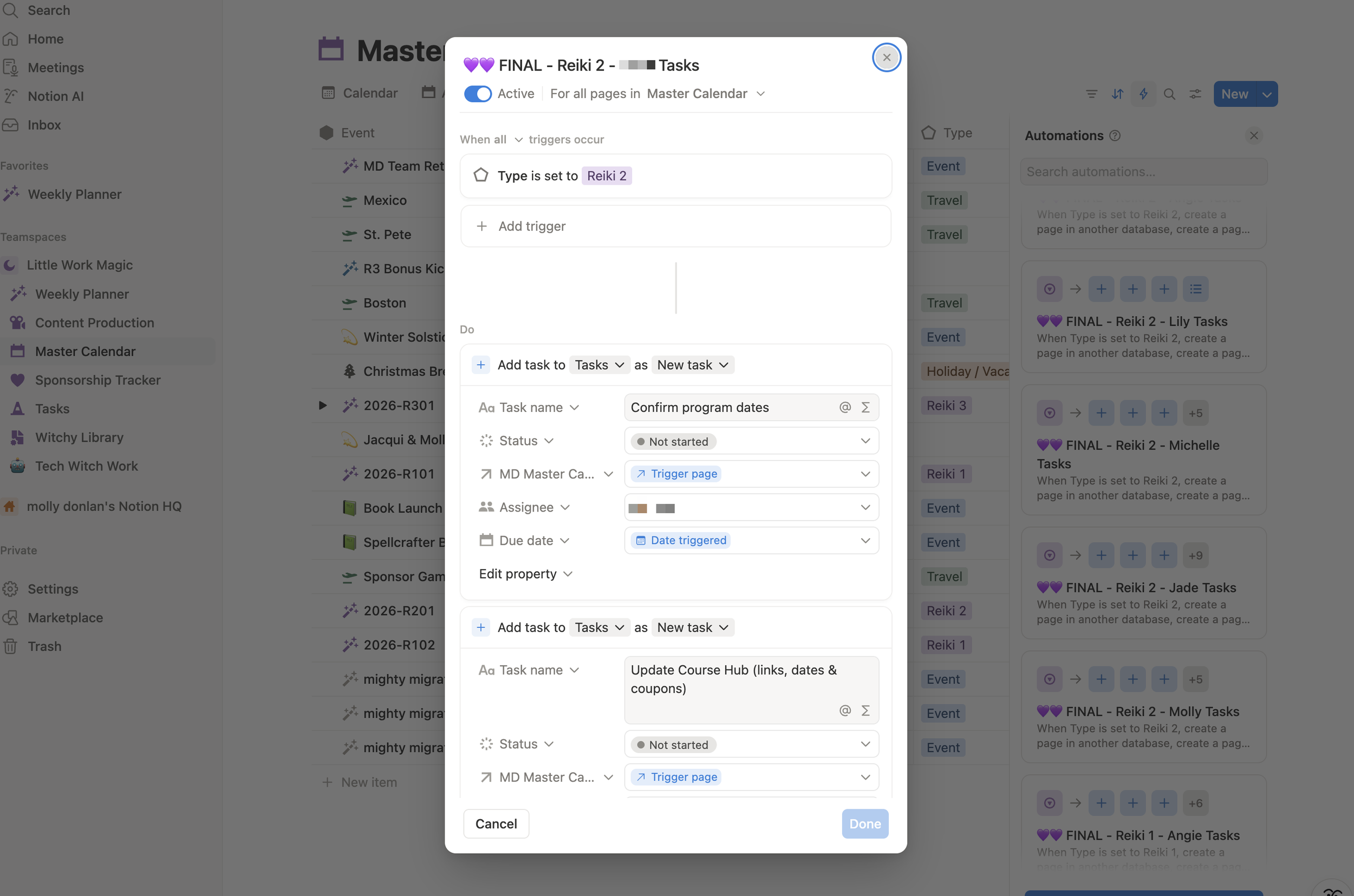This screenshot has width=1354, height=896.
Task: Expand the 2026-R301 row triangle
Action: pyautogui.click(x=323, y=406)
